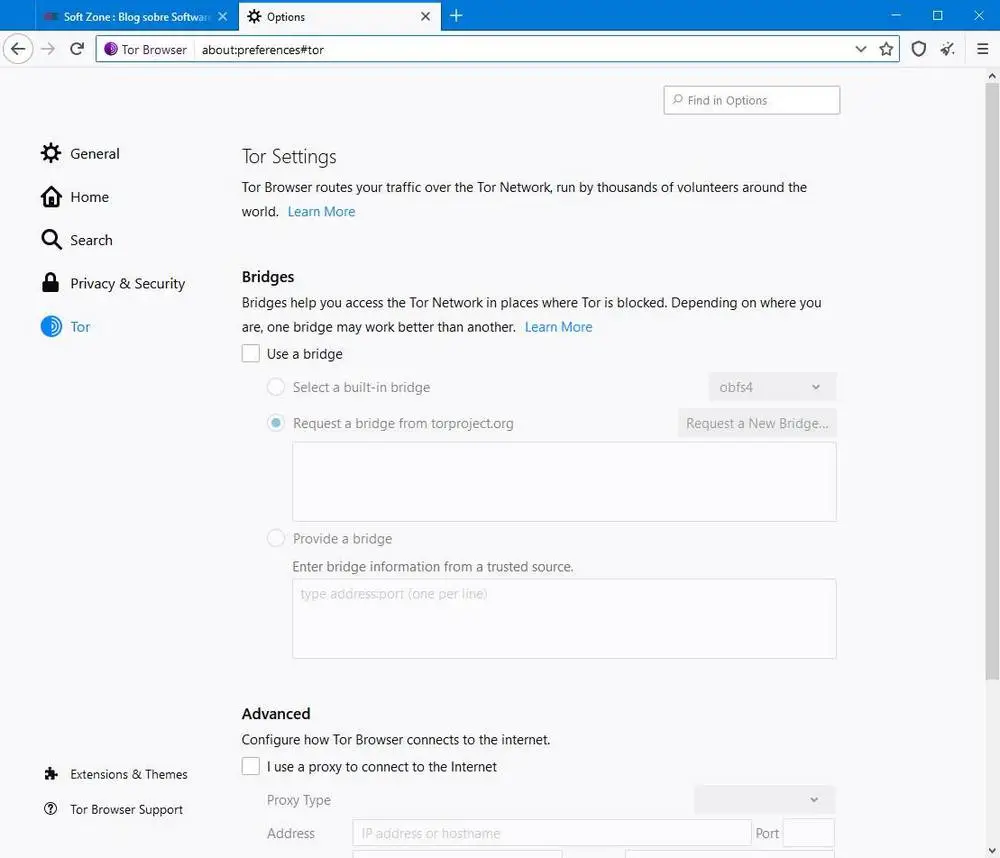Image resolution: width=1000 pixels, height=858 pixels.
Task: Click the house icon next to Home
Action: 51,196
